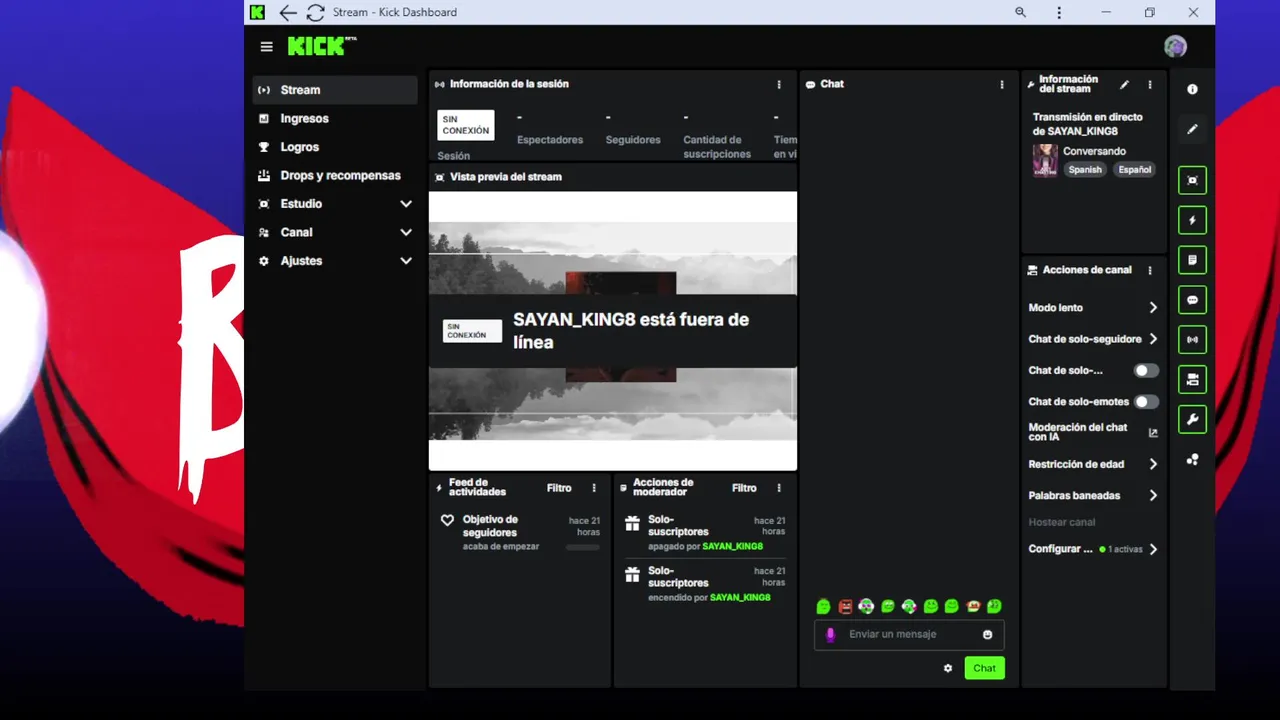Open the title bar three-dot app menu

click(x=1059, y=12)
